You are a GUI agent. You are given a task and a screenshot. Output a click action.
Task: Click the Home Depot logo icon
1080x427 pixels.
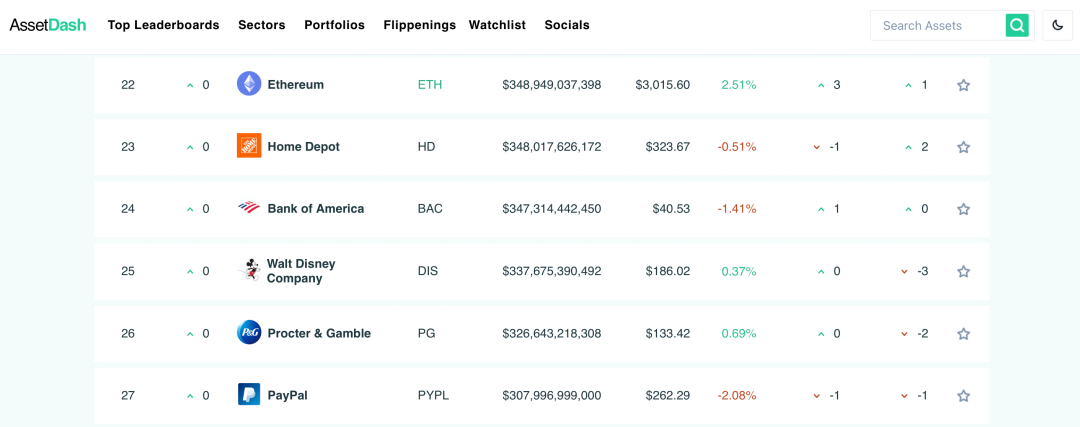pyautogui.click(x=249, y=146)
